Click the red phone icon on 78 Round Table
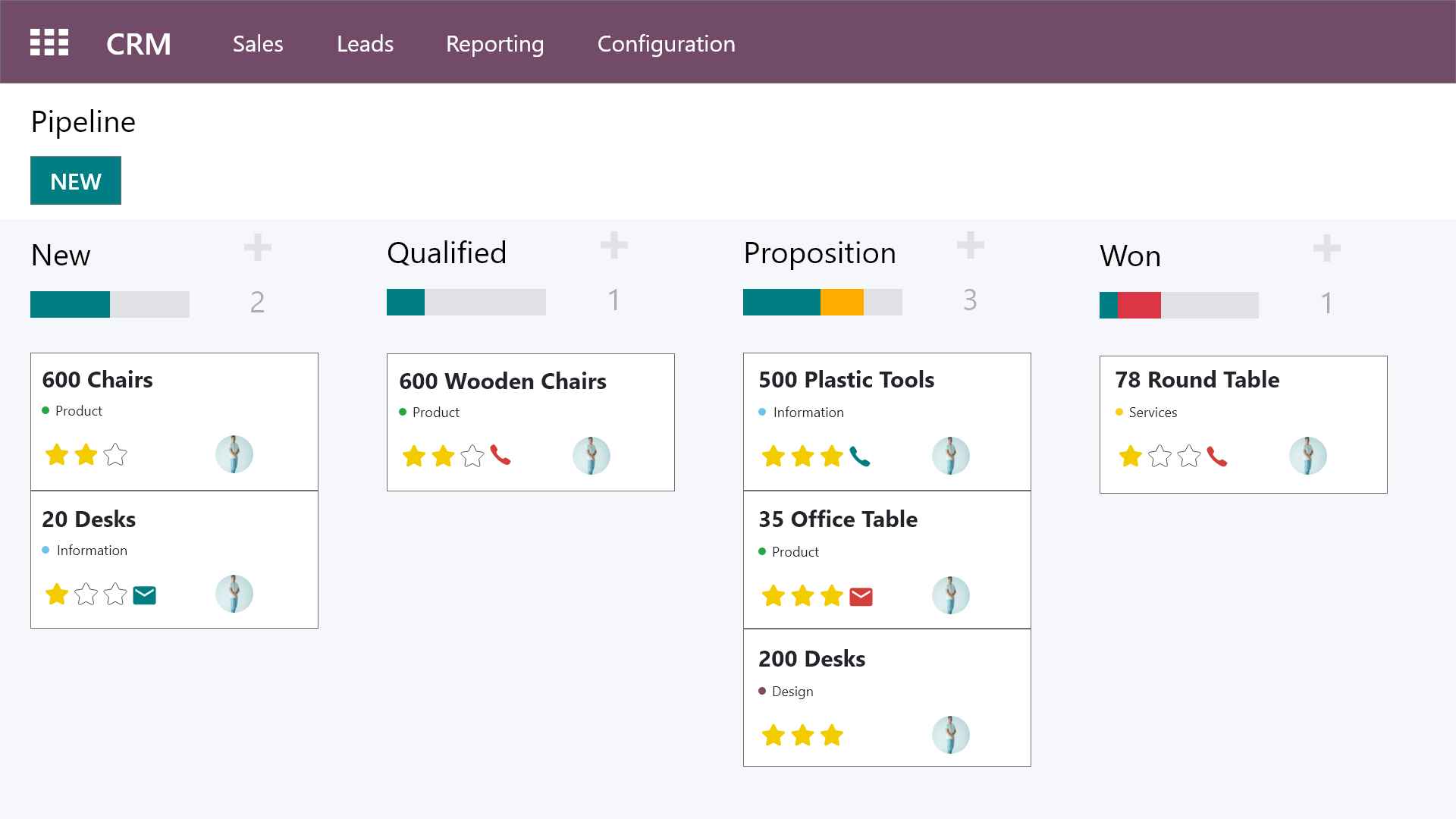Image resolution: width=1456 pixels, height=819 pixels. pos(1217,457)
